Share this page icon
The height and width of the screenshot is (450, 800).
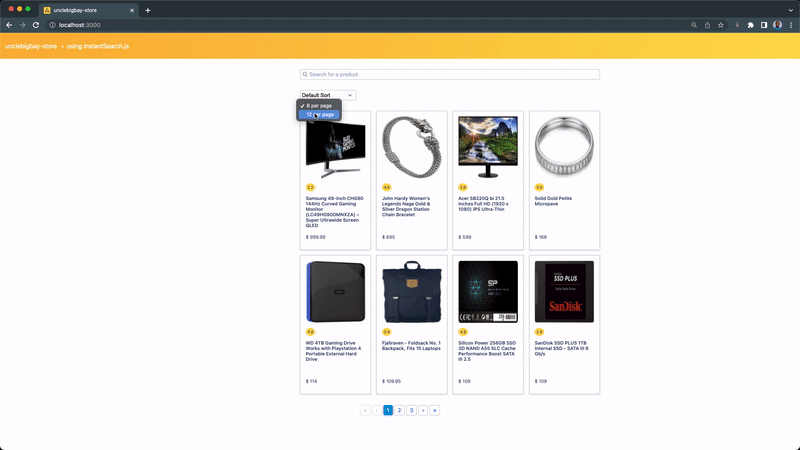707,25
